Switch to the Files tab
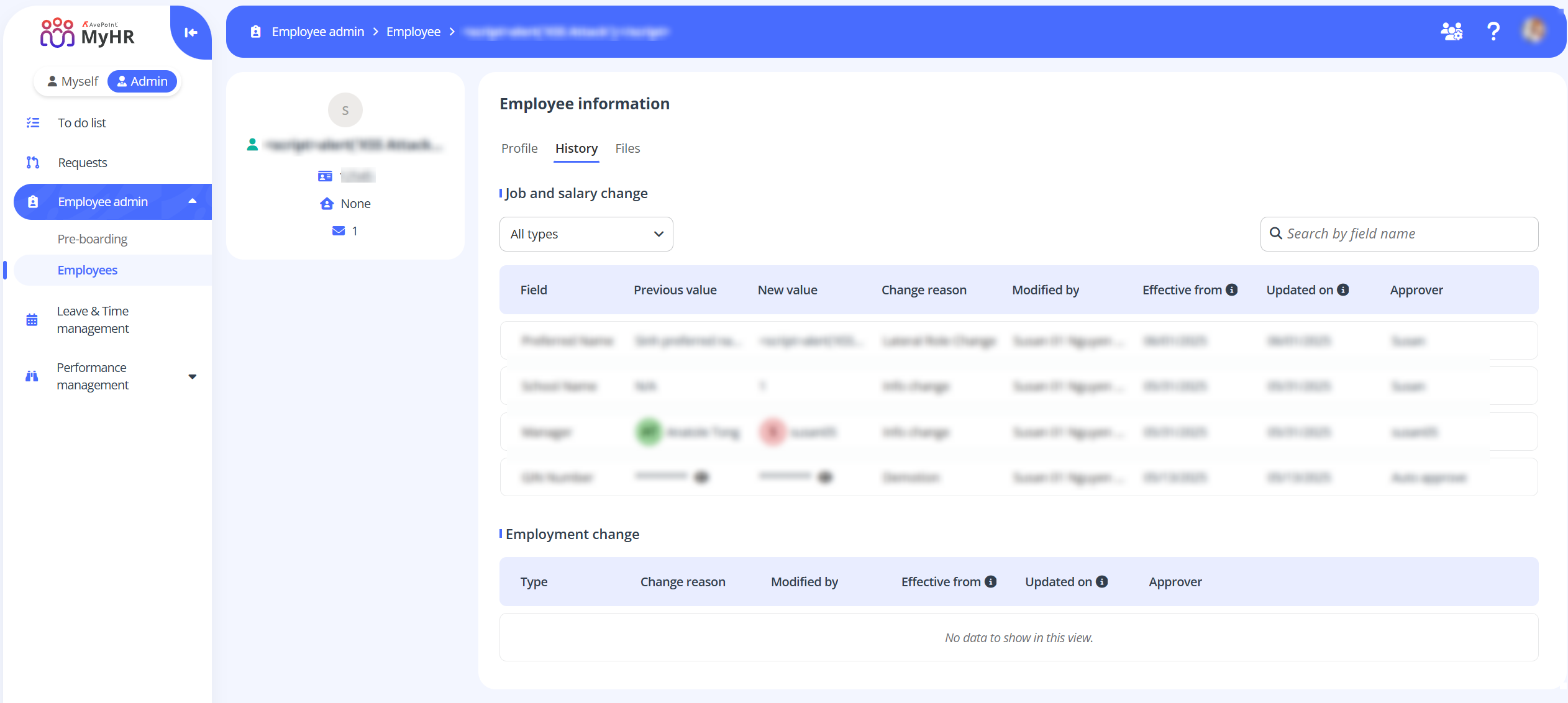This screenshot has width=1568, height=703. 627,148
